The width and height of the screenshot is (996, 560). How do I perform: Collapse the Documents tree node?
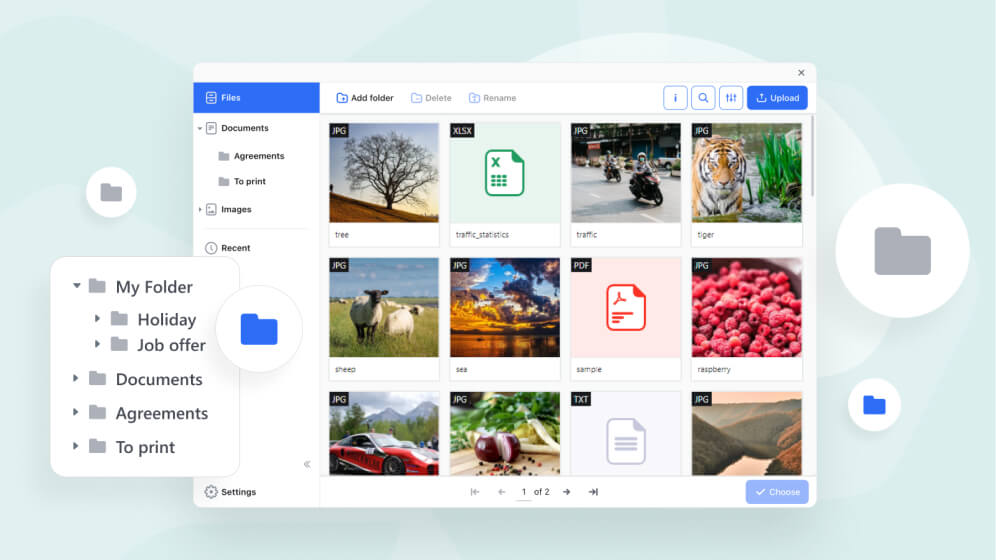200,128
